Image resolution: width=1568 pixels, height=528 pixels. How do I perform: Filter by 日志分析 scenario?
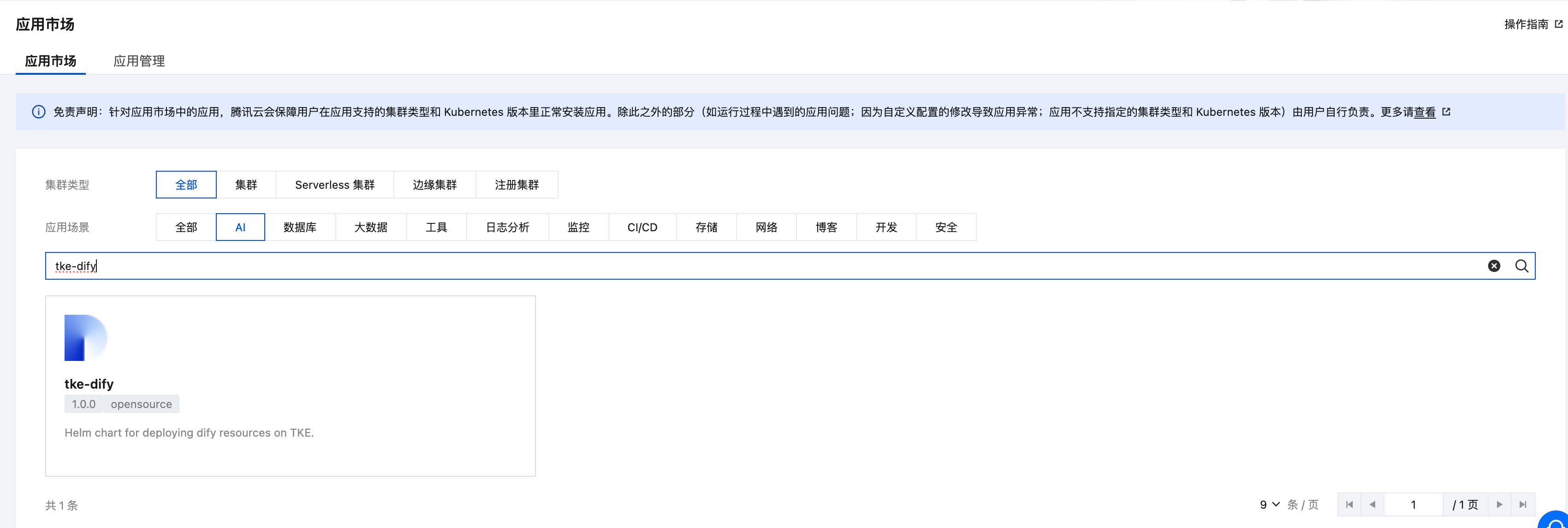click(508, 227)
